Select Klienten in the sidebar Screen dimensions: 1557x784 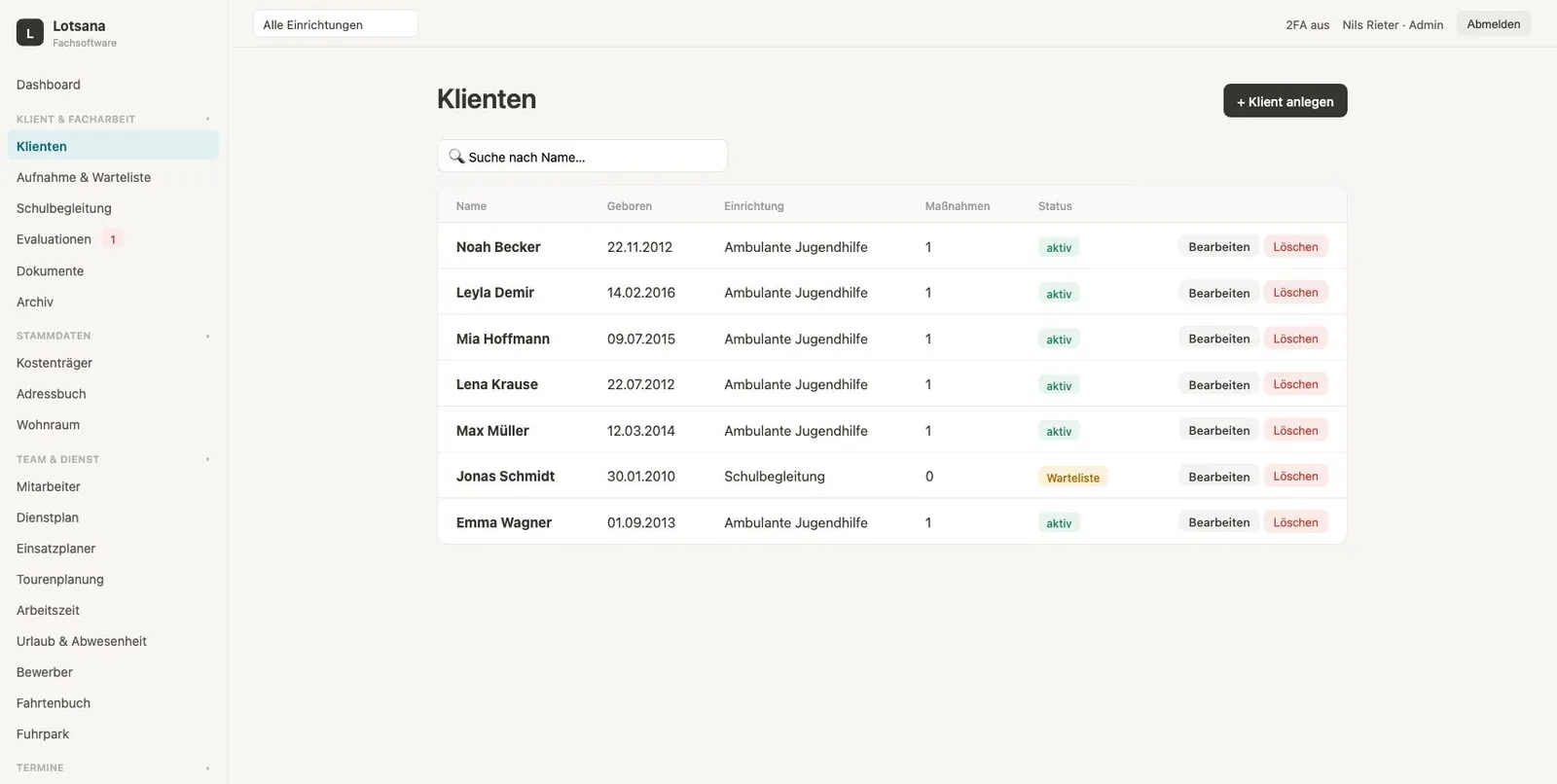coord(113,146)
